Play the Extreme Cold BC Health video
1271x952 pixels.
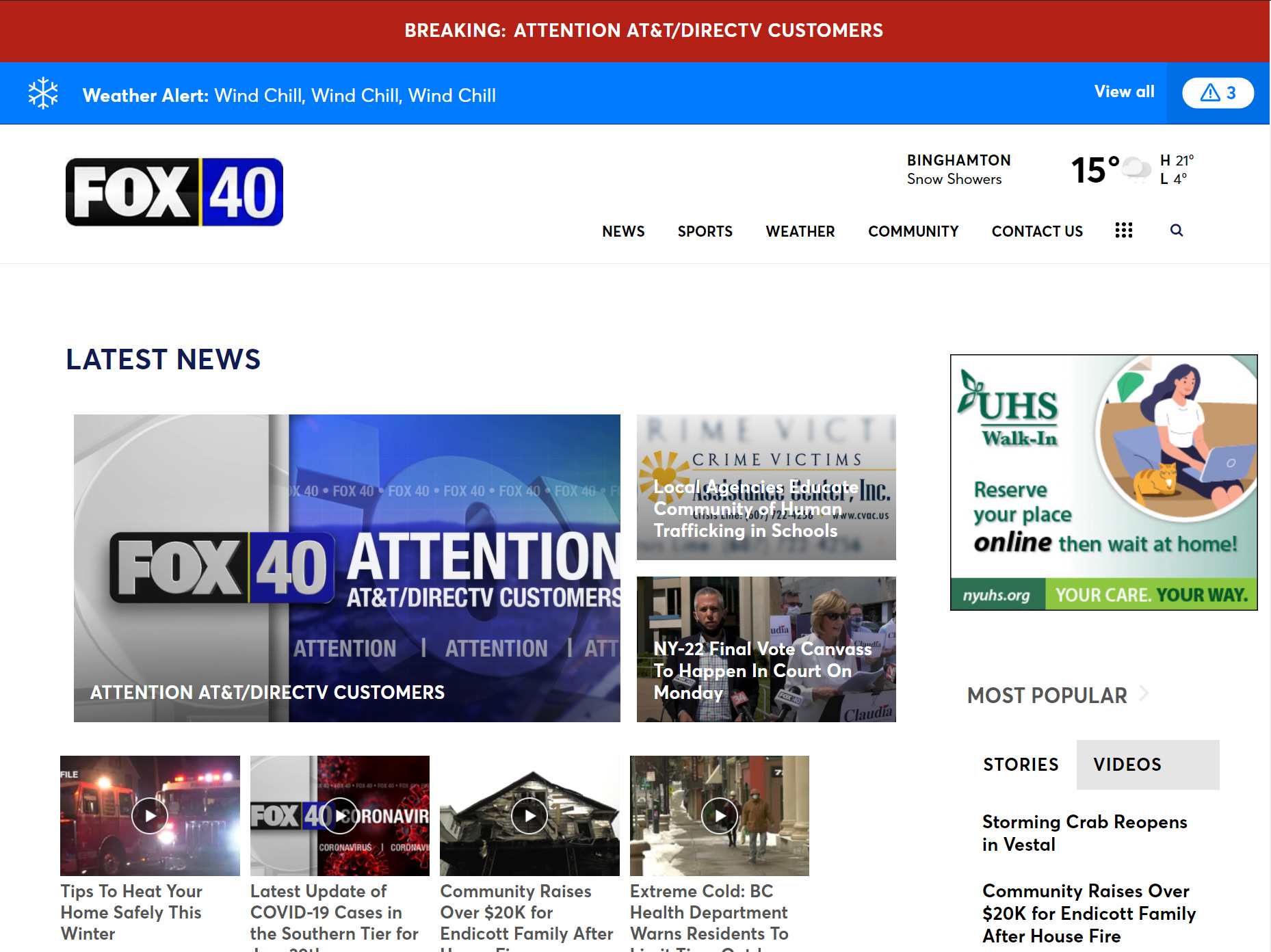point(720,816)
